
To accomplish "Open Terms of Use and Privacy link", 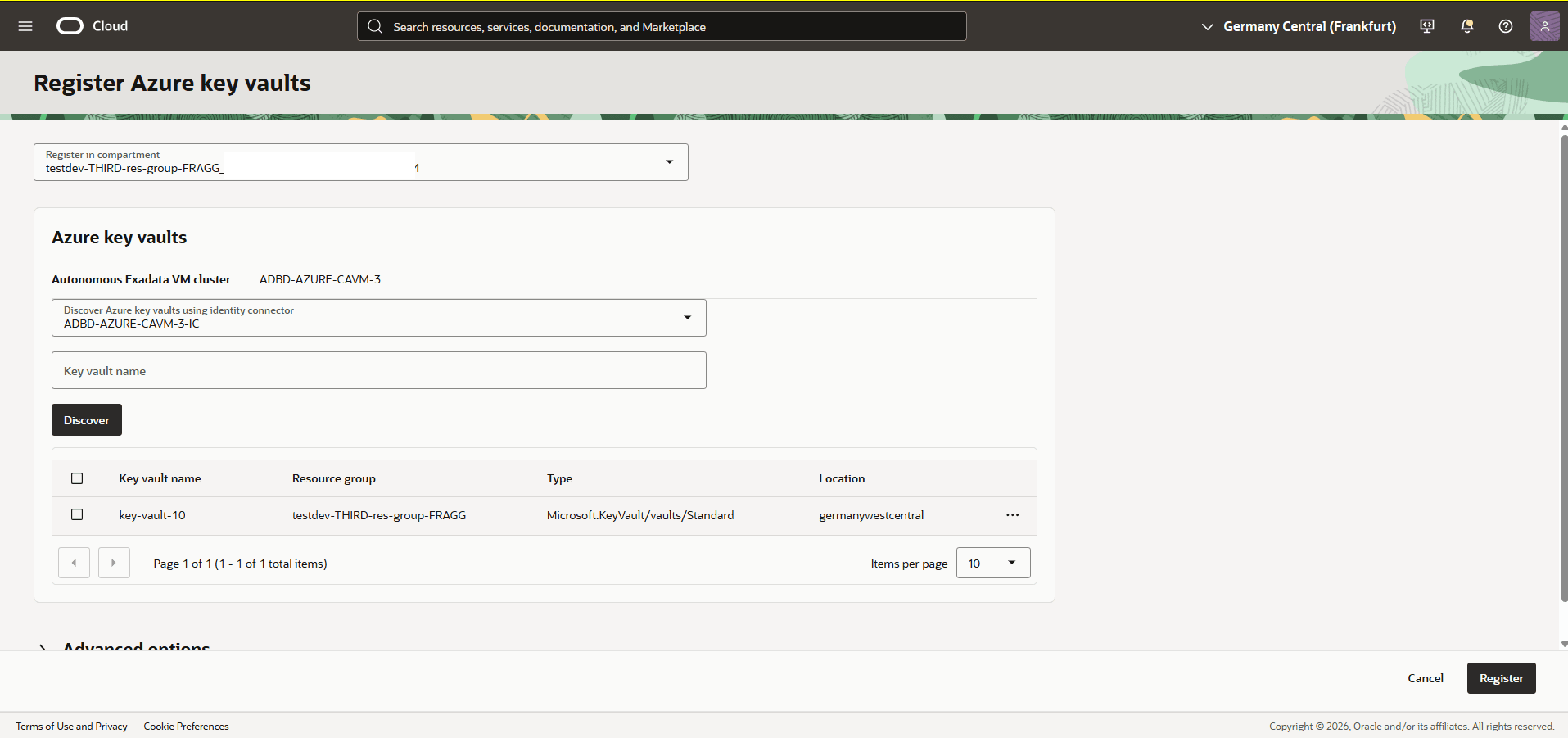I will (71, 727).
